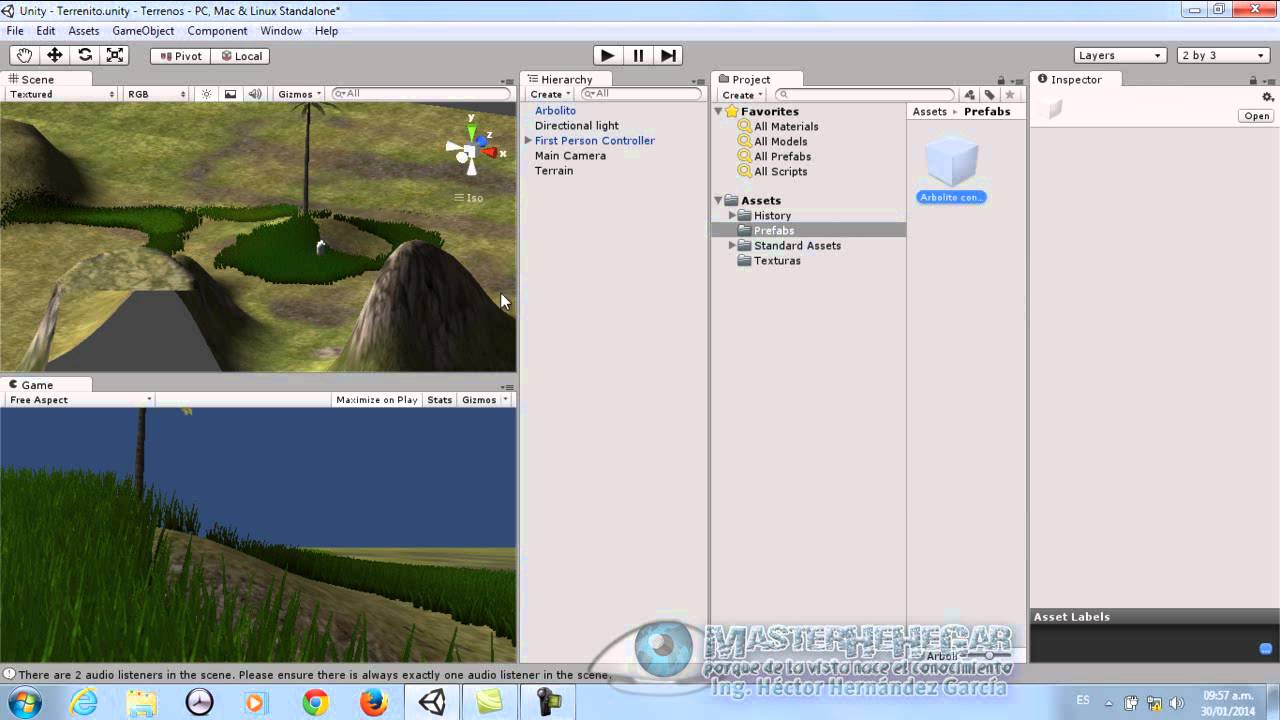Select the Hierarchy tab
This screenshot has width=1280, height=720.
(566, 79)
